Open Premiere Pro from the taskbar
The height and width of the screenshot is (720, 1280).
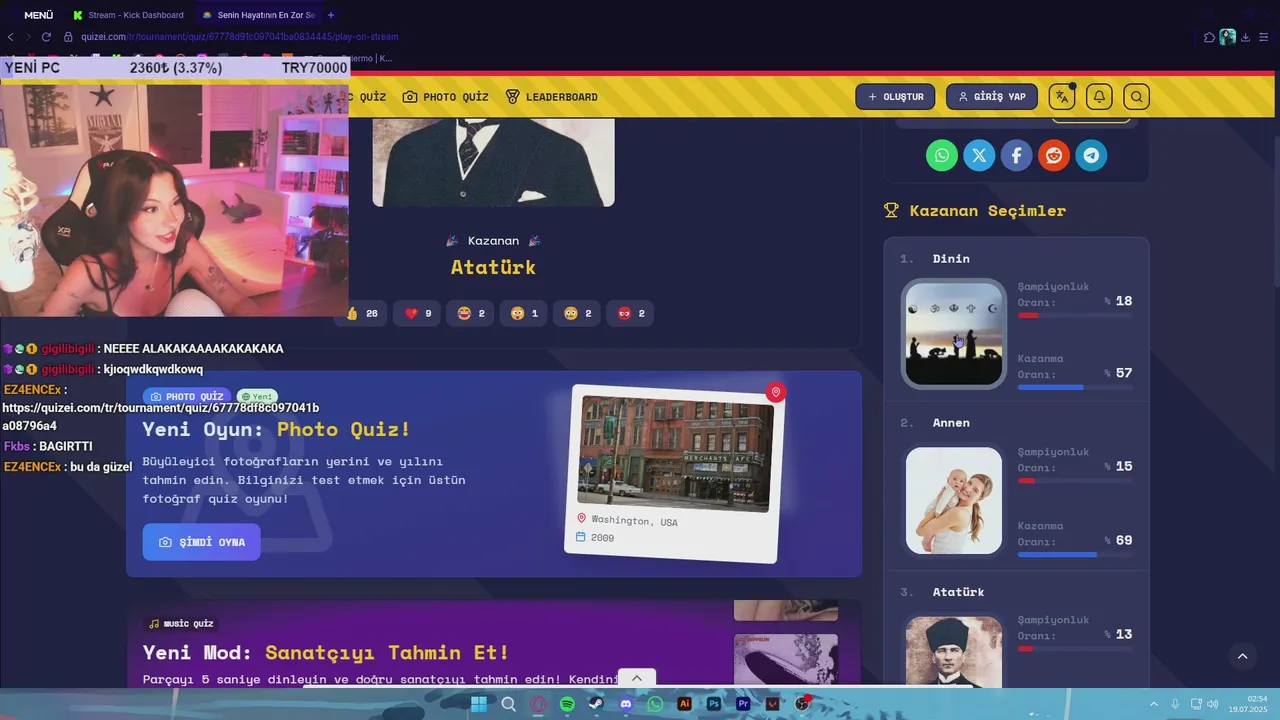(743, 704)
